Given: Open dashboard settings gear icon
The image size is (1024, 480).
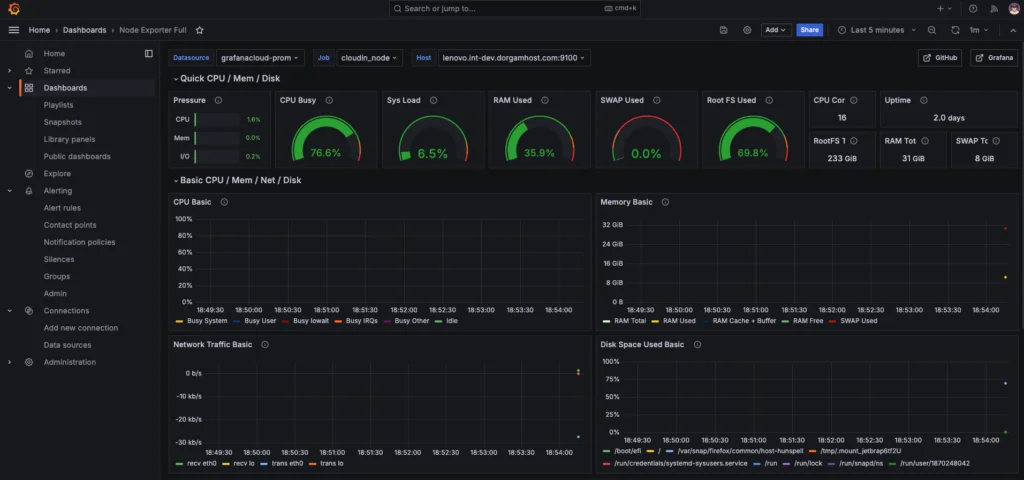Looking at the screenshot, I should [747, 30].
